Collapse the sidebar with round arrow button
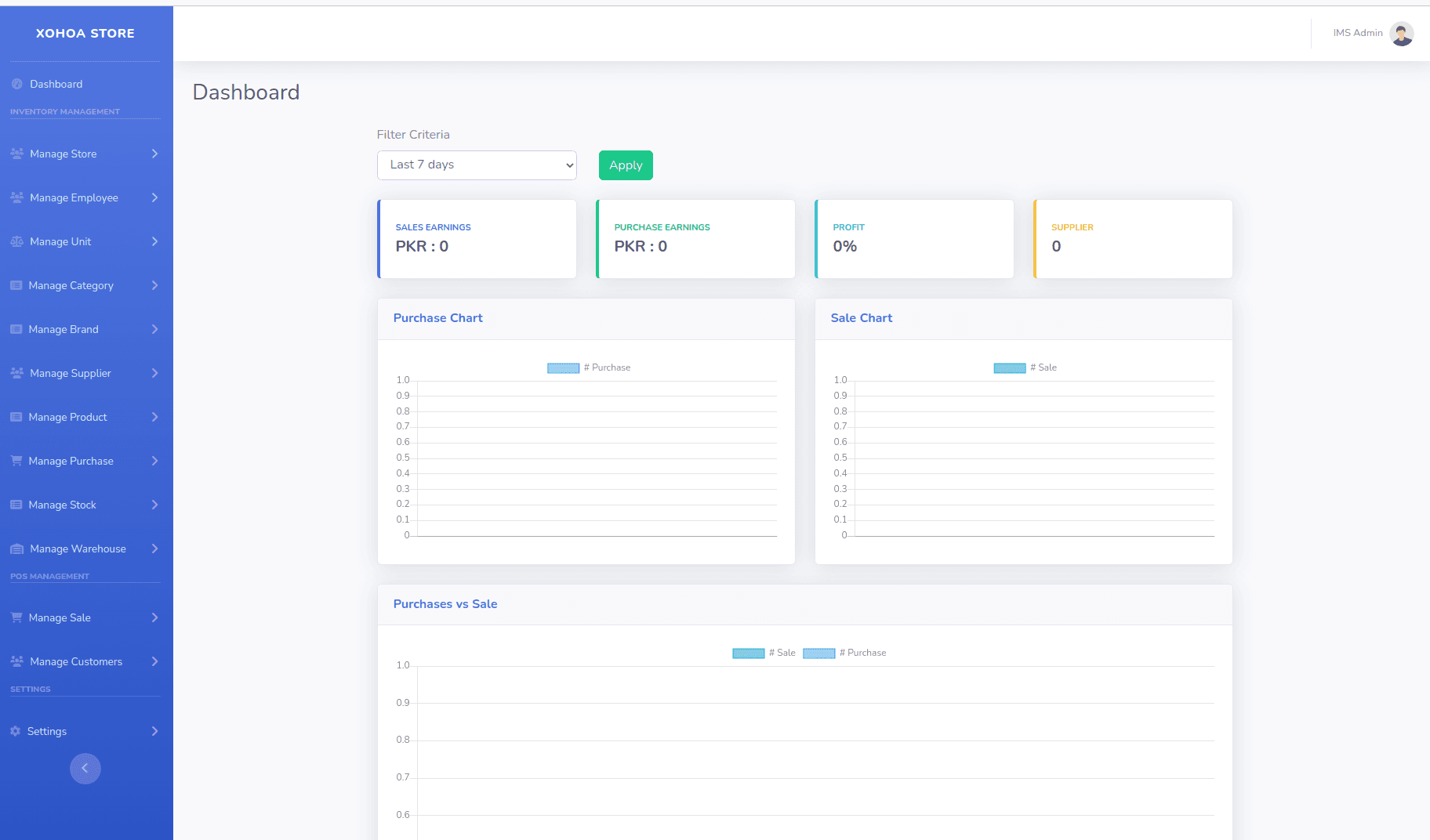Screen dimensions: 1430x840 [x=85, y=769]
